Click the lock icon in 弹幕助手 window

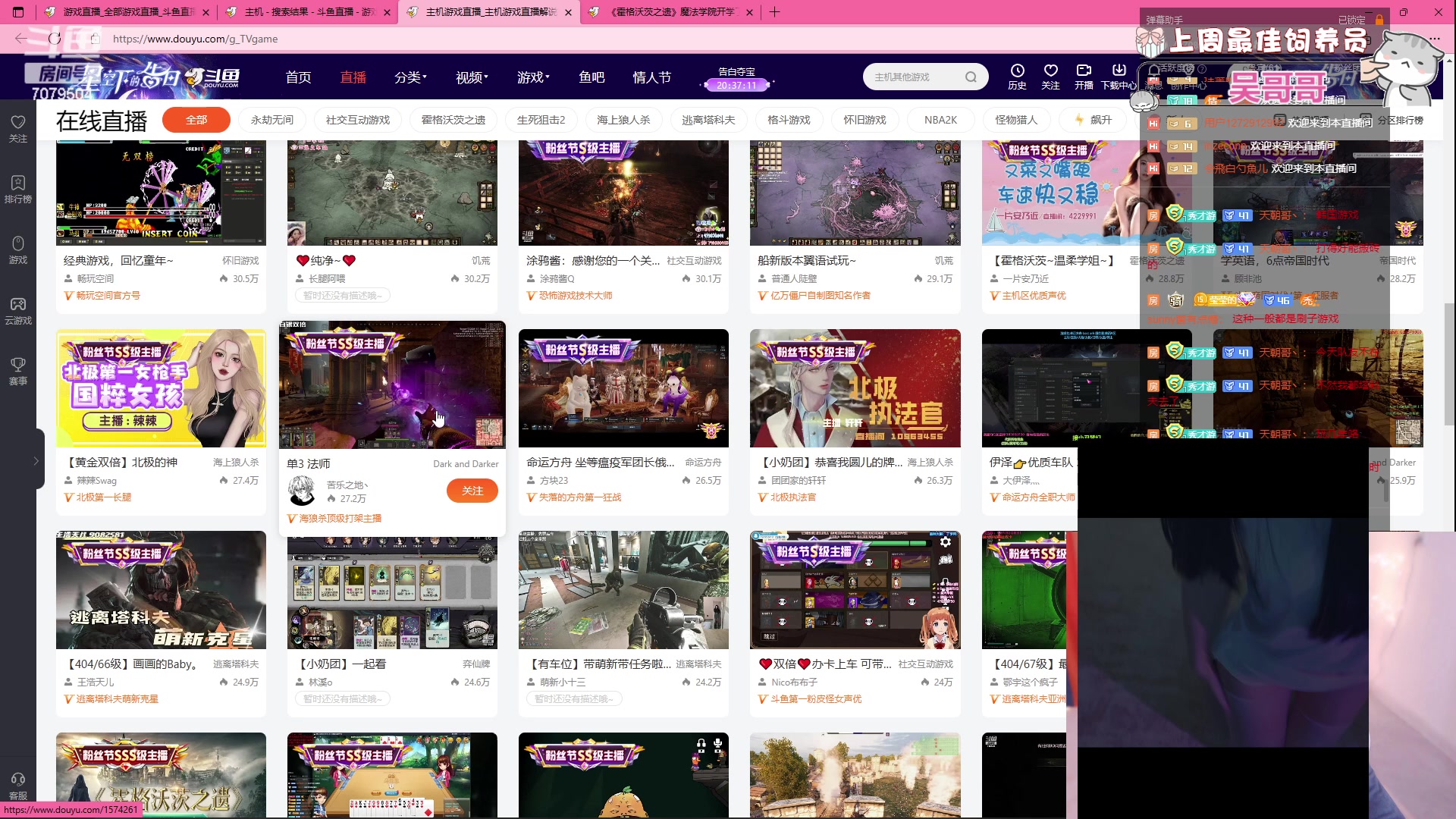[x=1379, y=20]
